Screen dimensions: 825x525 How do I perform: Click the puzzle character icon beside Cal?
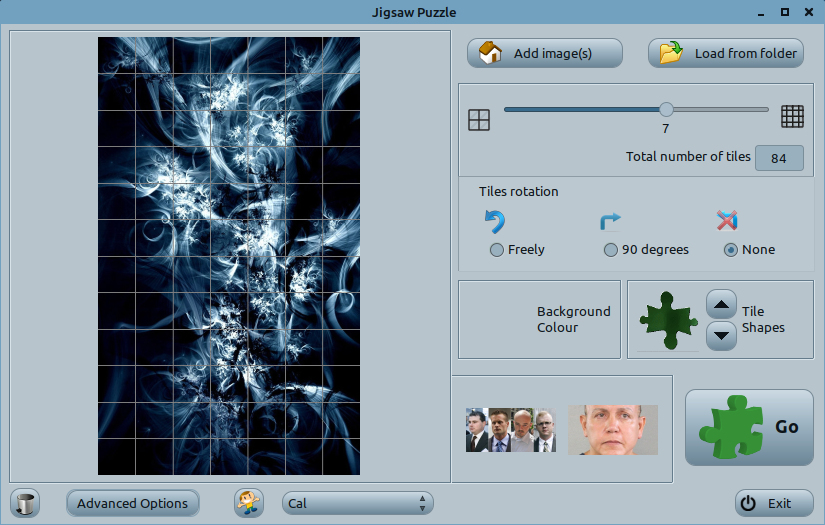click(249, 503)
